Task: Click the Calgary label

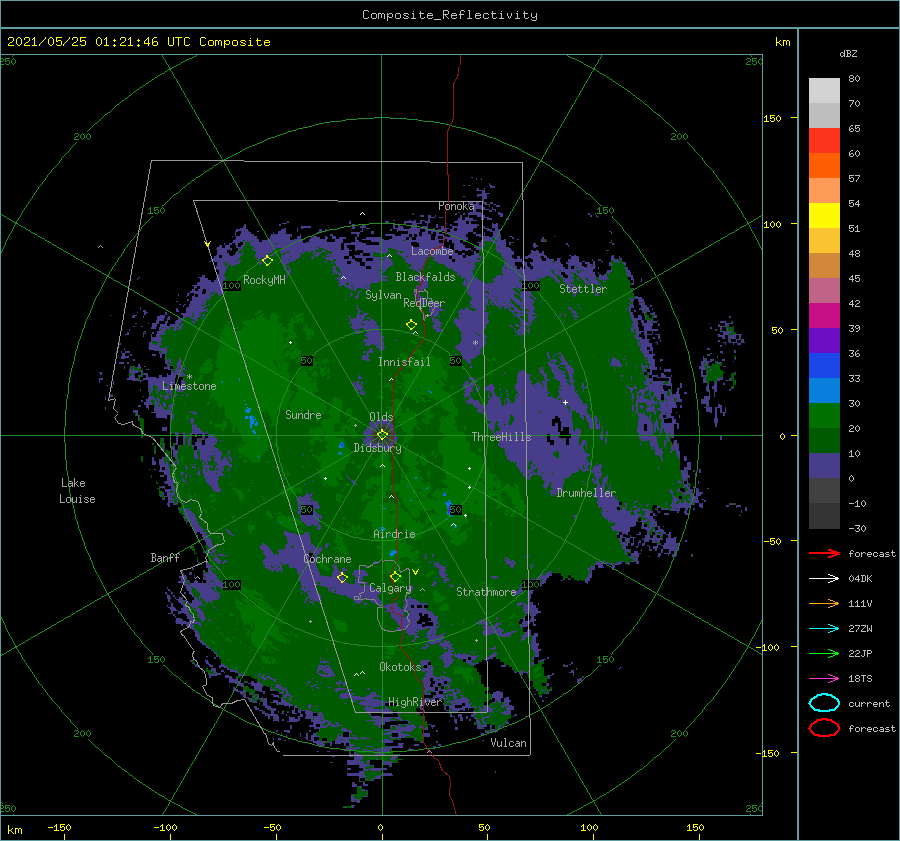Action: click(390, 588)
